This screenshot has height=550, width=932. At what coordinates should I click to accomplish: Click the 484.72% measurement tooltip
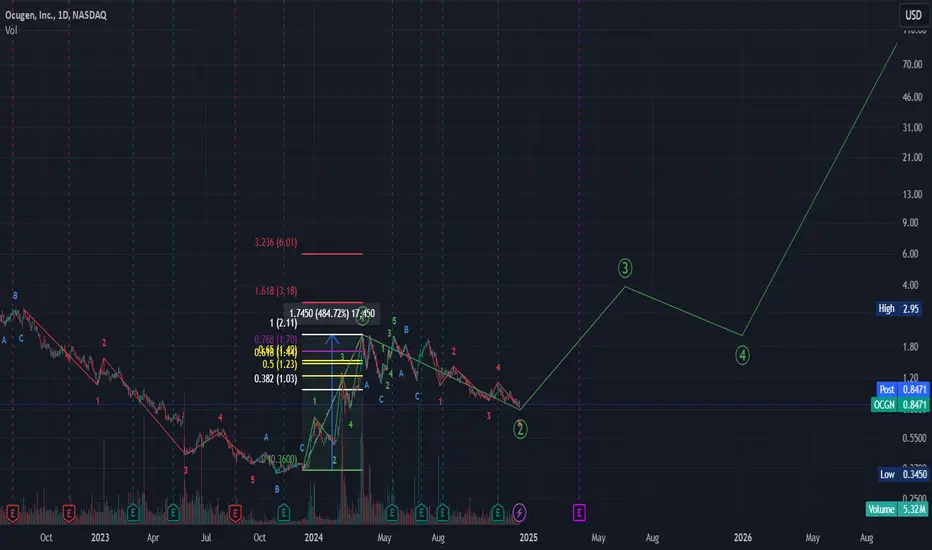click(x=332, y=313)
